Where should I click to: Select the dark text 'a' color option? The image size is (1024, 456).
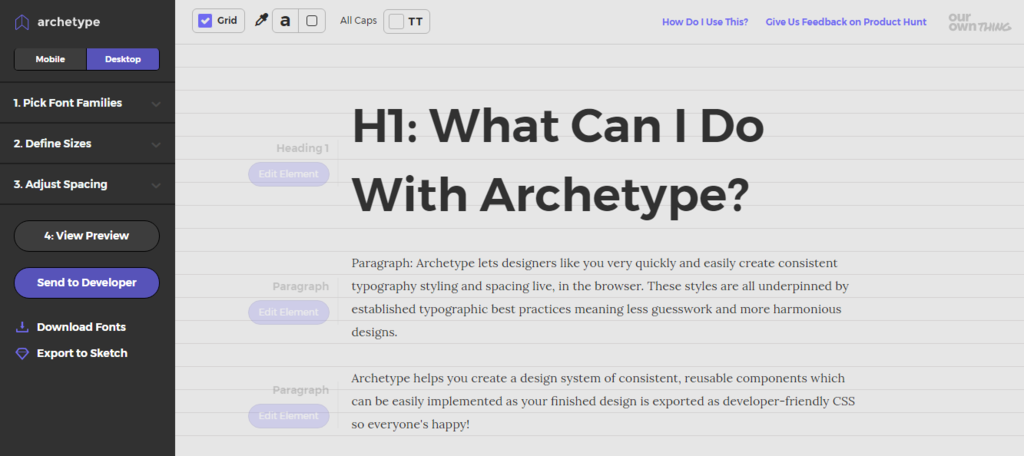coord(285,21)
